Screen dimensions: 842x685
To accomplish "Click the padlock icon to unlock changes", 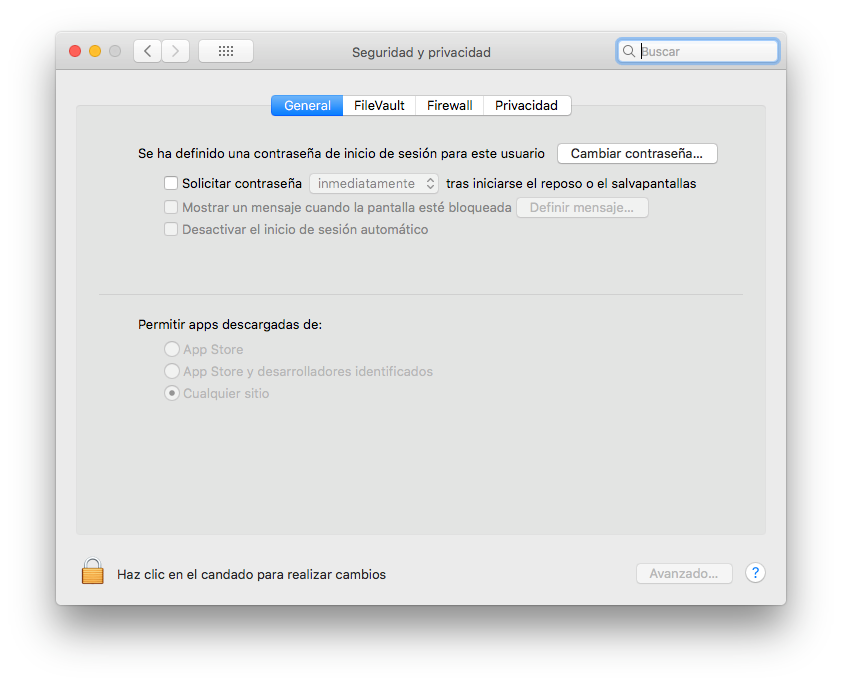I will [92, 571].
